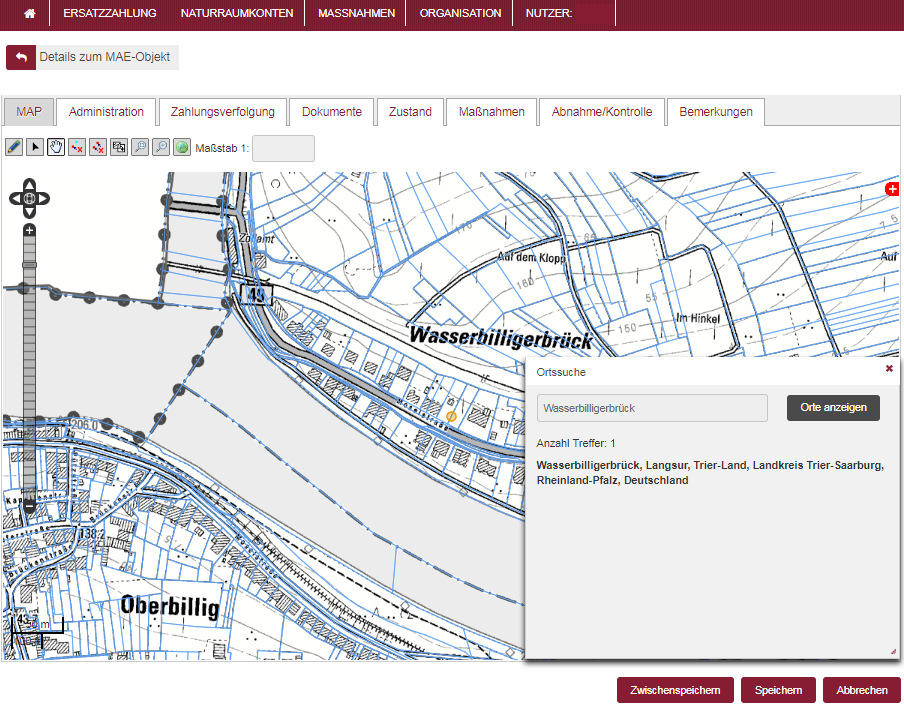Screen dimensions: 904x712
Task: Open the NATURRAUMKONTEN menu
Action: (237, 14)
